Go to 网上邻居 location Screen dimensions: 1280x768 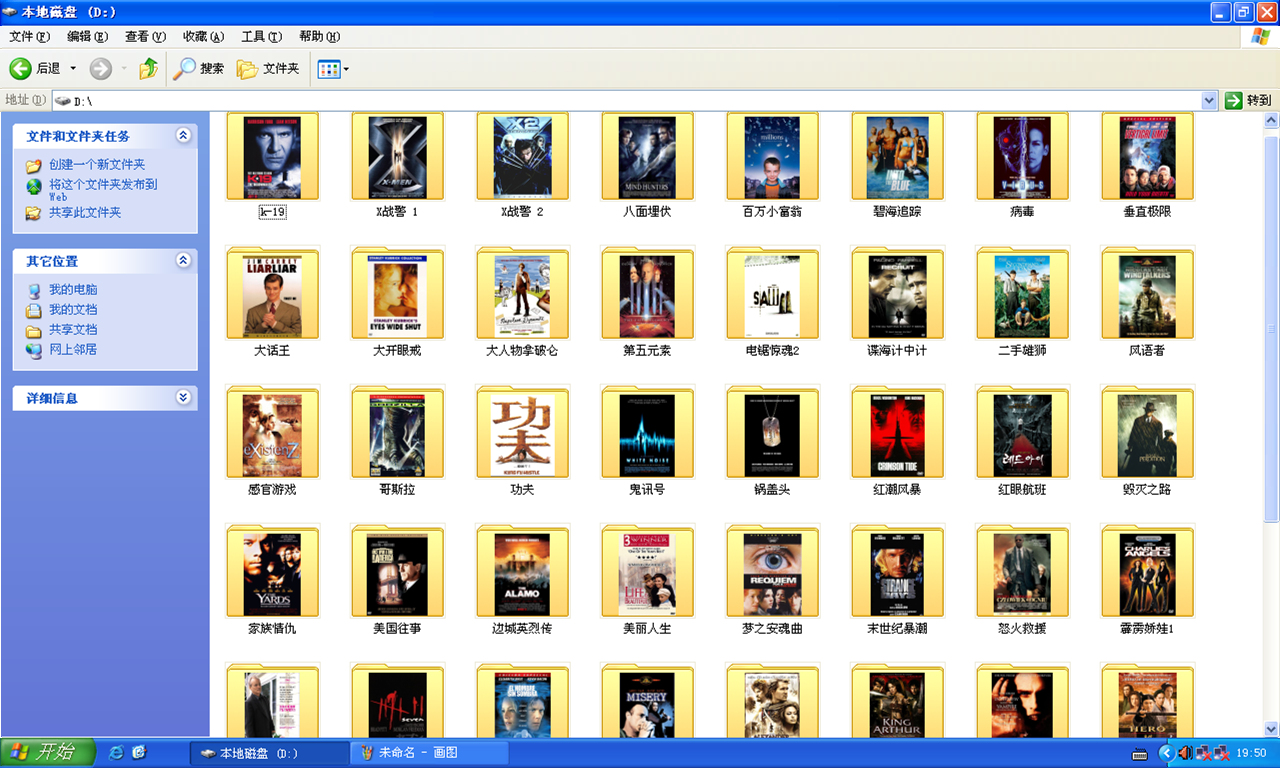tap(73, 350)
